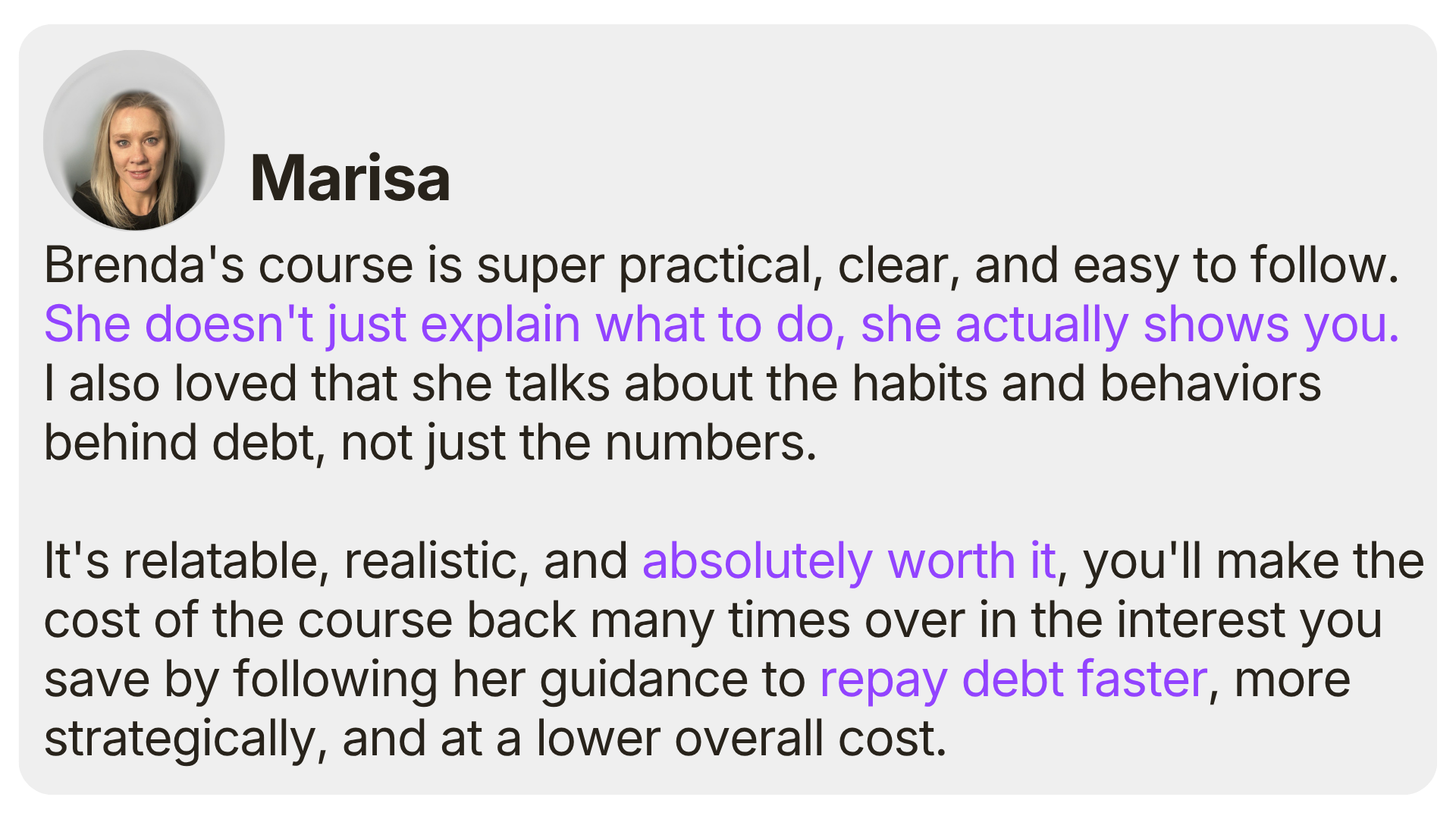Screen dimensions: 1456x819
Task: Click "behind debt, not just the numbers" line
Action: pyautogui.click(x=430, y=443)
